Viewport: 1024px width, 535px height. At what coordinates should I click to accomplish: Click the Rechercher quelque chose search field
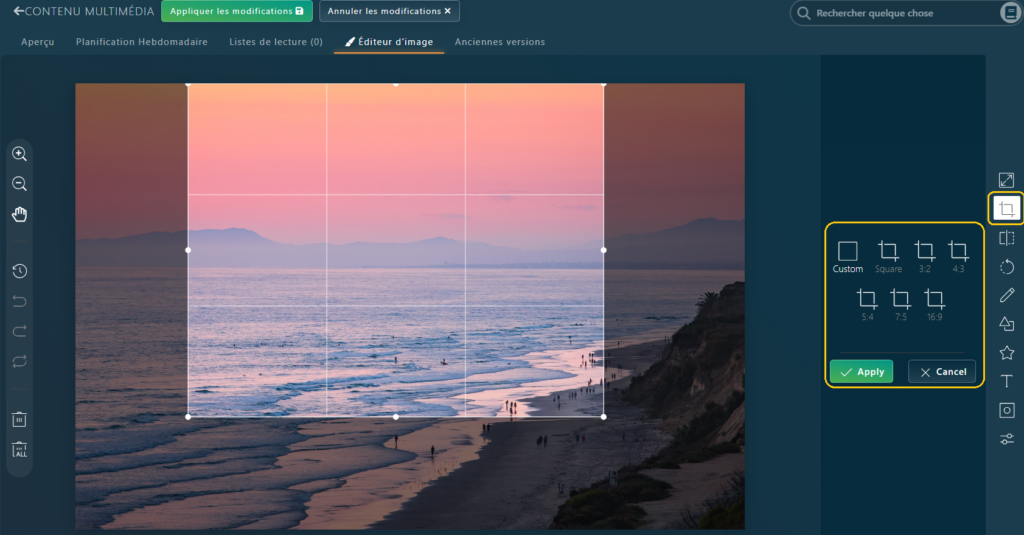click(x=900, y=13)
